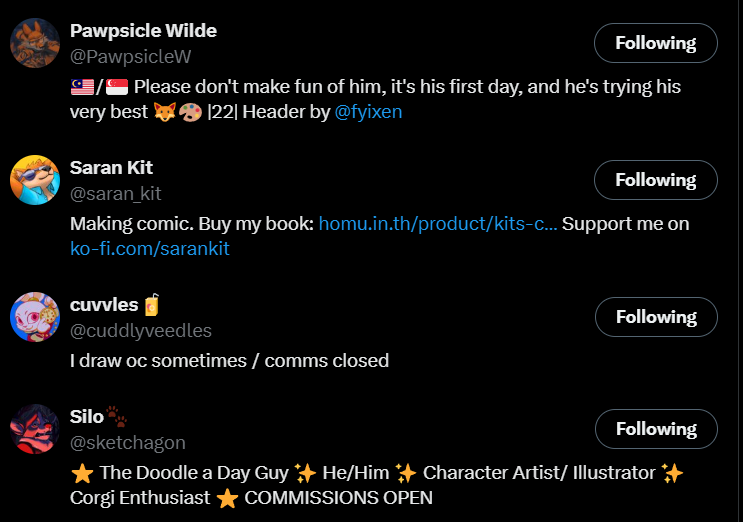743x522 pixels.
Task: Unfollow Silo using the Following button
Action: [x=655, y=429]
